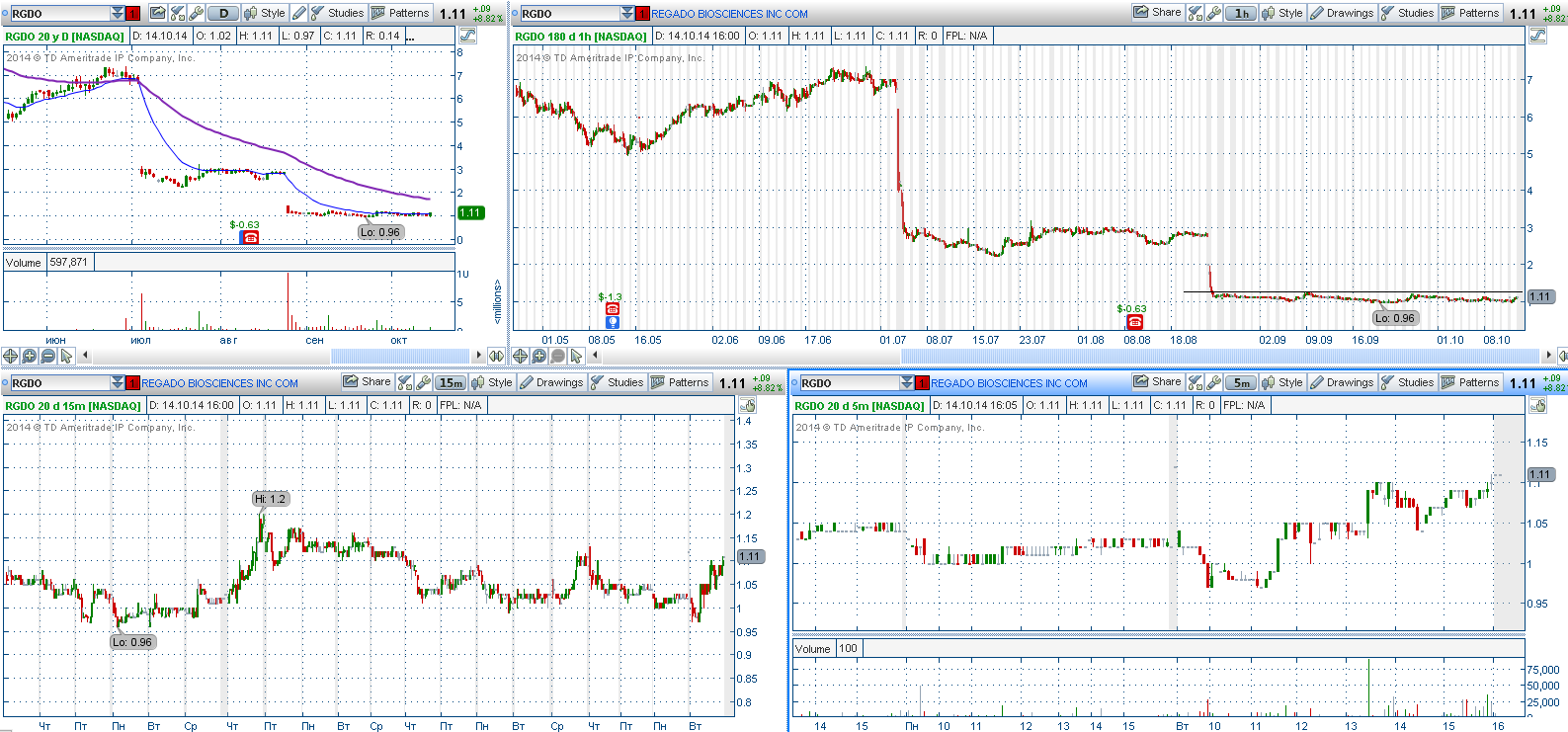Zoom in using the magnifier under the daily chart
Image resolution: width=1568 pixels, height=732 pixels.
pos(30,356)
